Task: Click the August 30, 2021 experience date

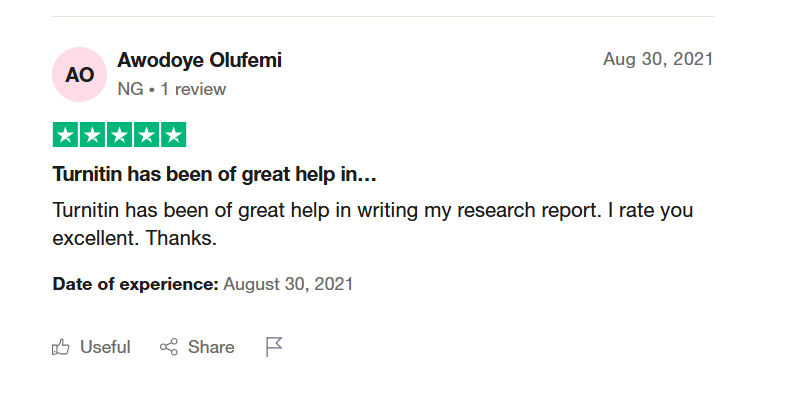Action: [x=288, y=284]
